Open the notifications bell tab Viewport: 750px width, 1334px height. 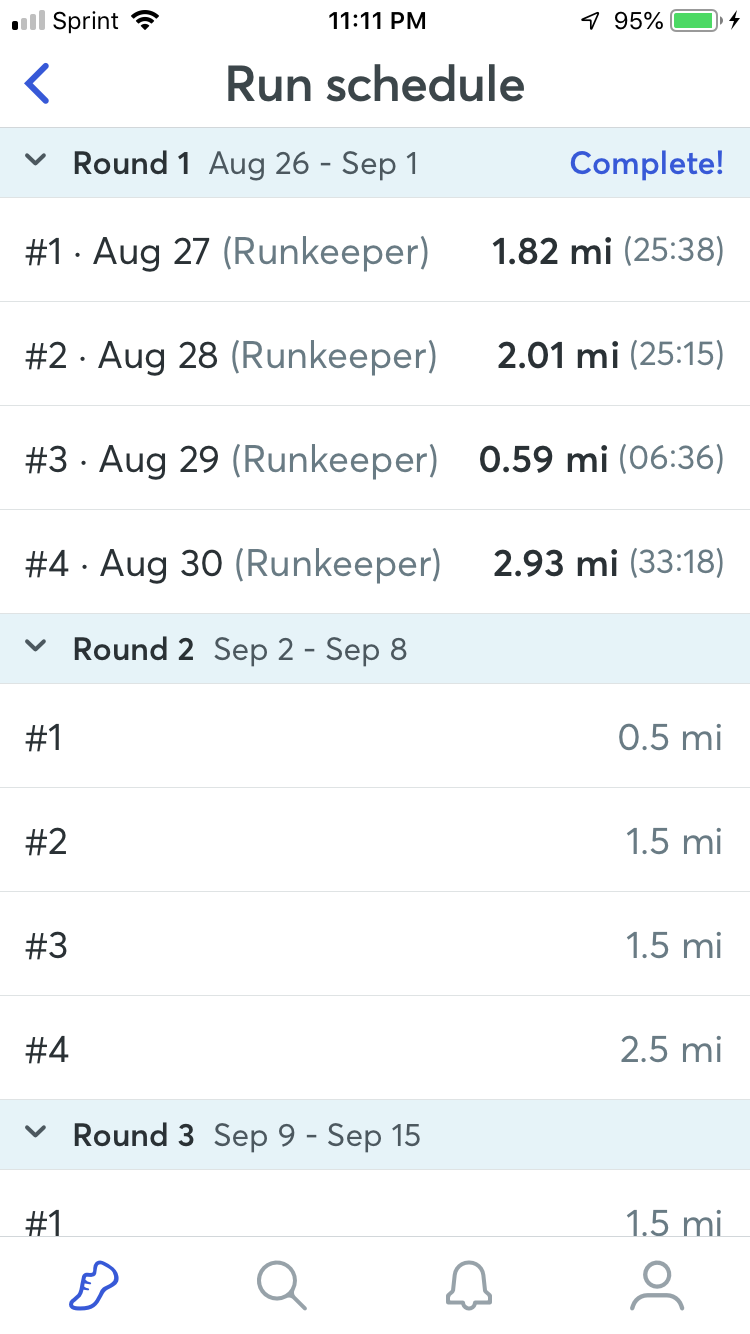click(x=468, y=1284)
